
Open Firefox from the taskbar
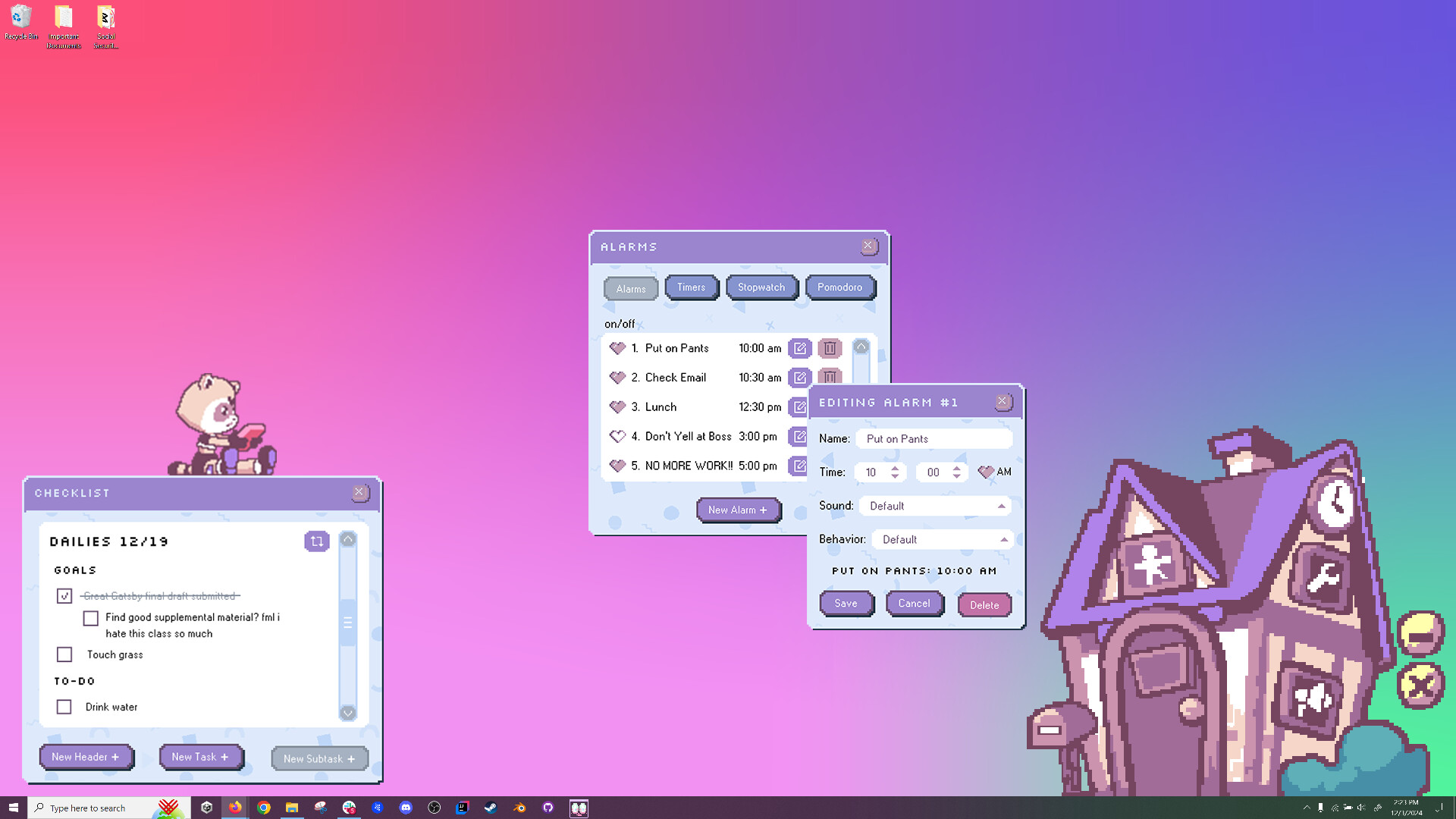[235, 808]
